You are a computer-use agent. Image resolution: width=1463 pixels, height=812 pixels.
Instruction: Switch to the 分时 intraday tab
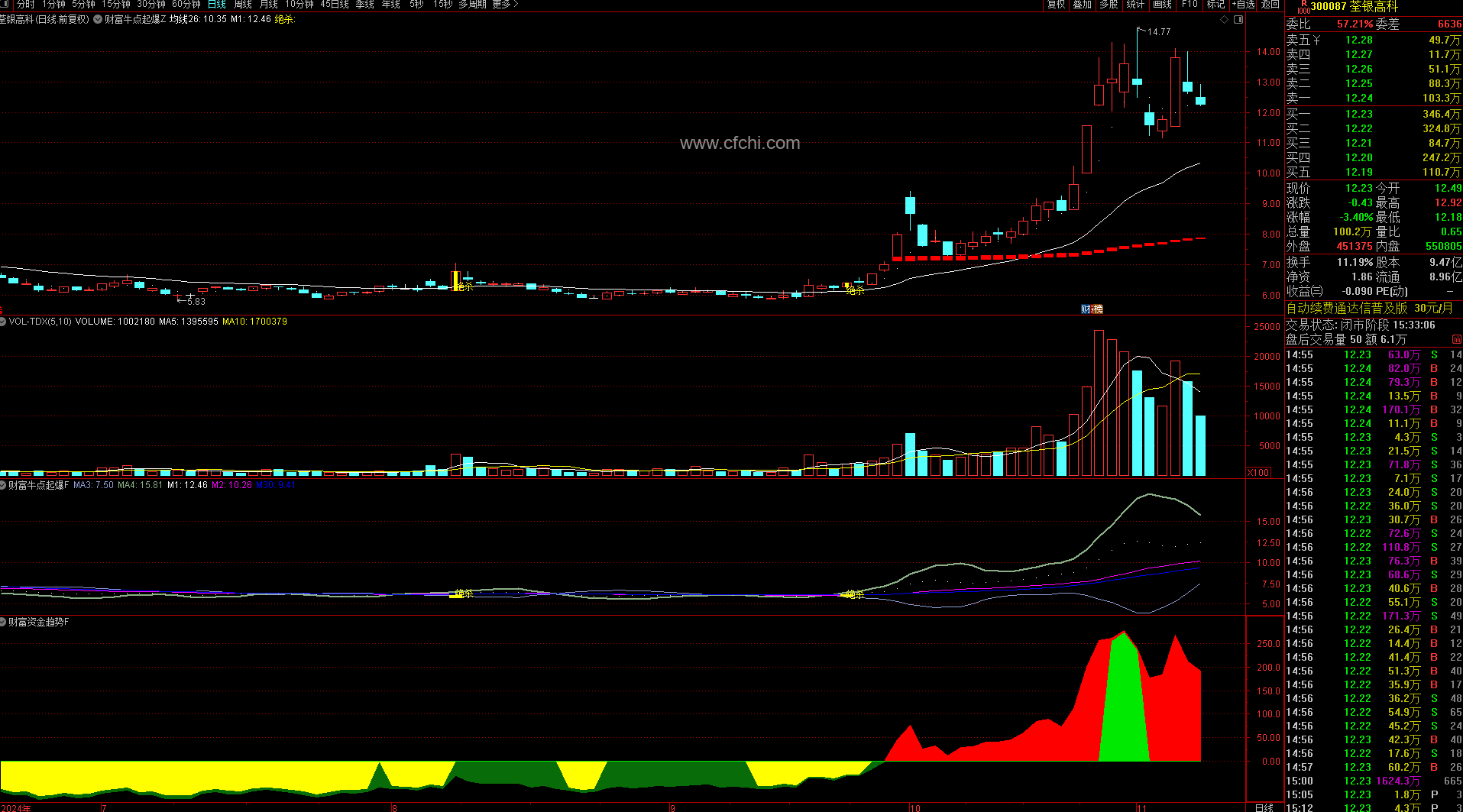[26, 5]
